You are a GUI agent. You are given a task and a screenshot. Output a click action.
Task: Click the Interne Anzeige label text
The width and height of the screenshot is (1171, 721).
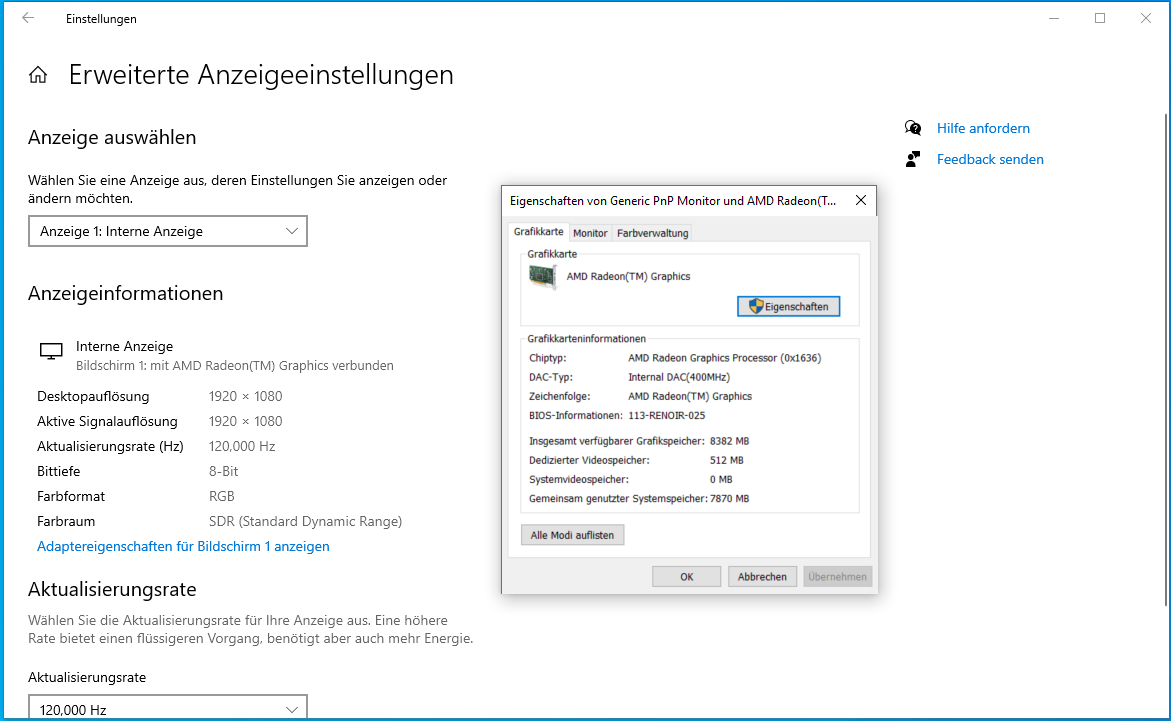124,346
